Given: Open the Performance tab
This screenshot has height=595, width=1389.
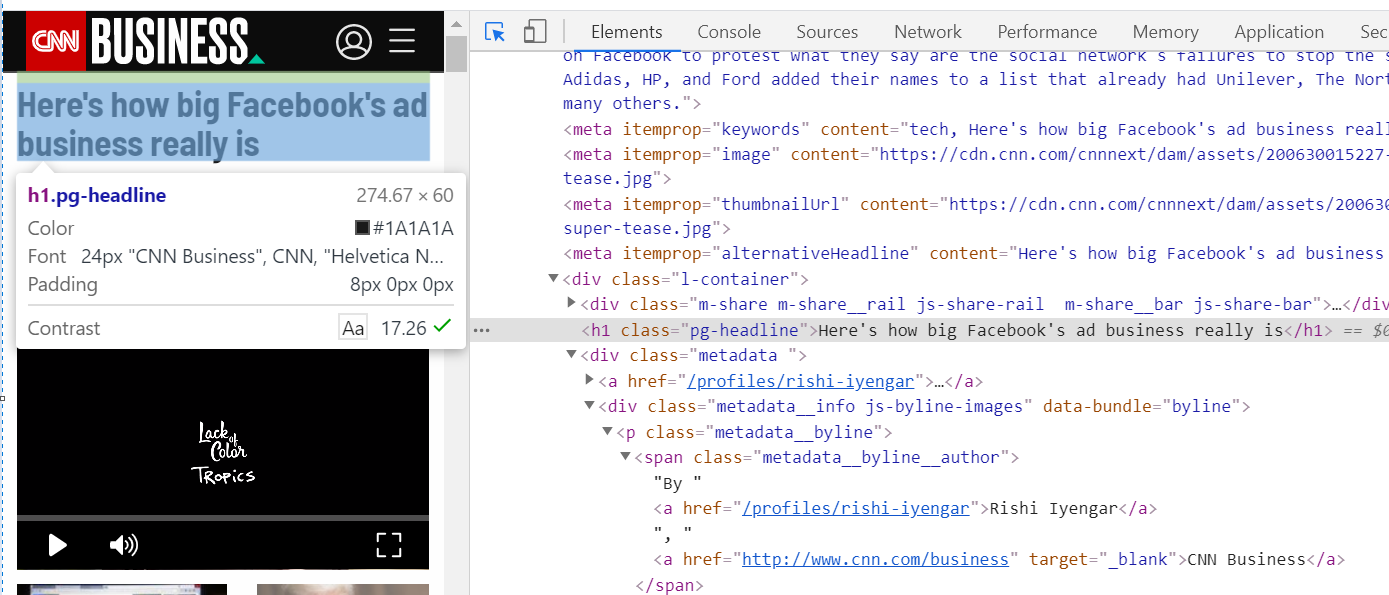Looking at the screenshot, I should (1047, 32).
